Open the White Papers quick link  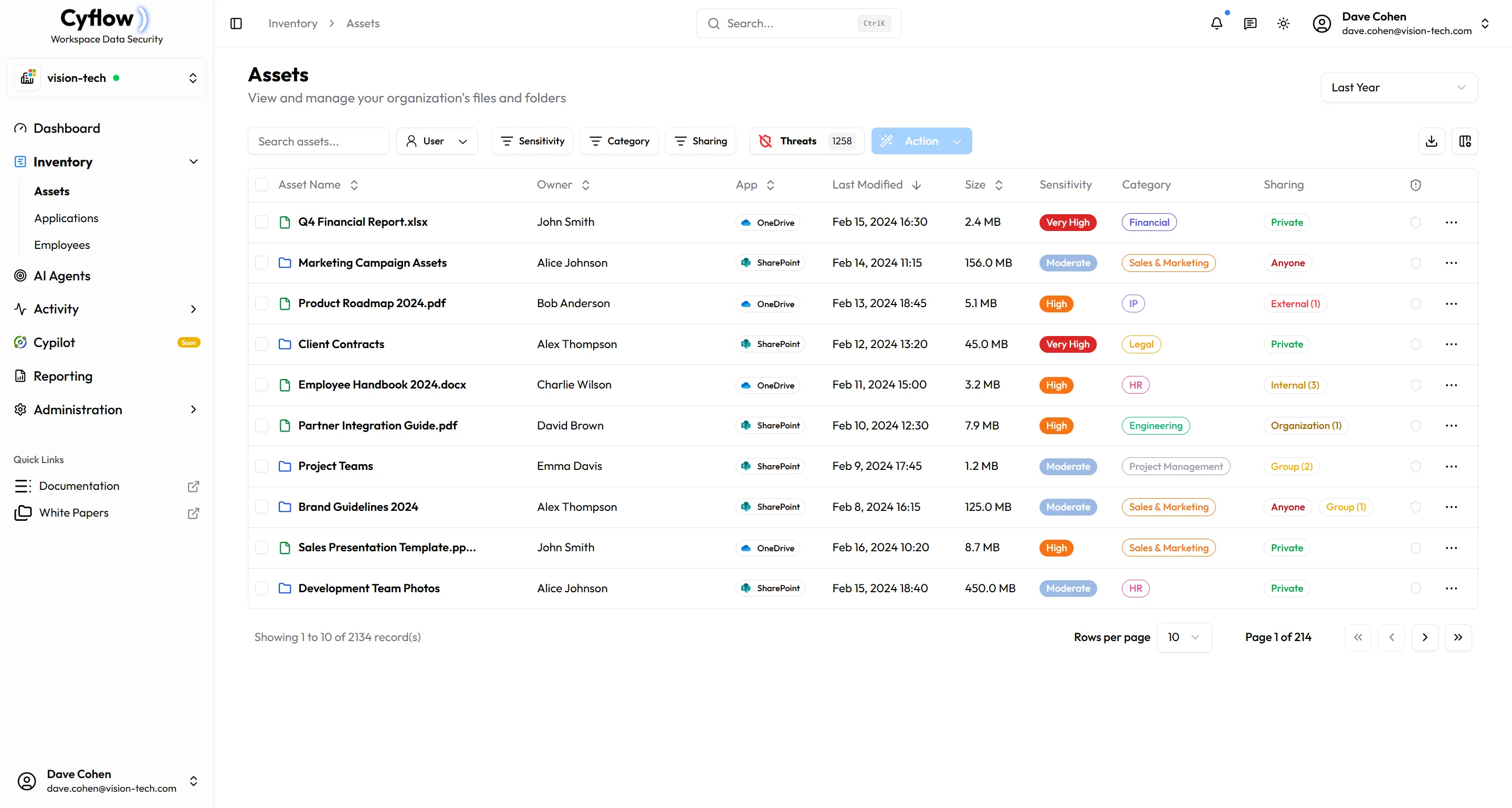pos(74,513)
